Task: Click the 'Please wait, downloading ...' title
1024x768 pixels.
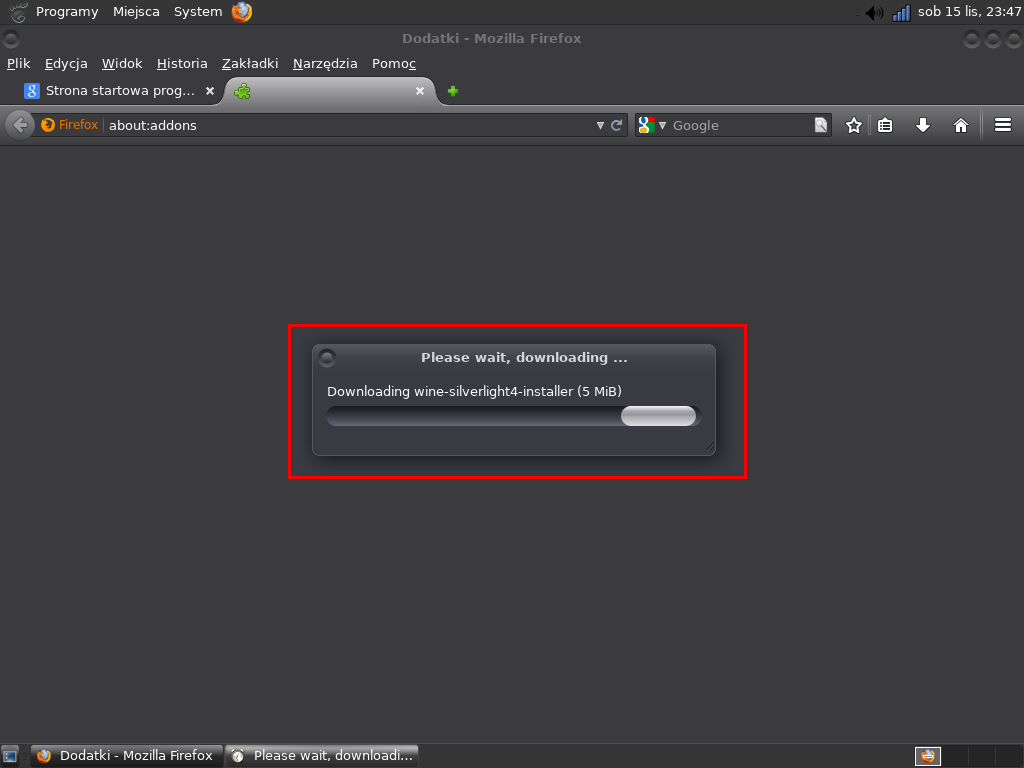Action: 524,357
